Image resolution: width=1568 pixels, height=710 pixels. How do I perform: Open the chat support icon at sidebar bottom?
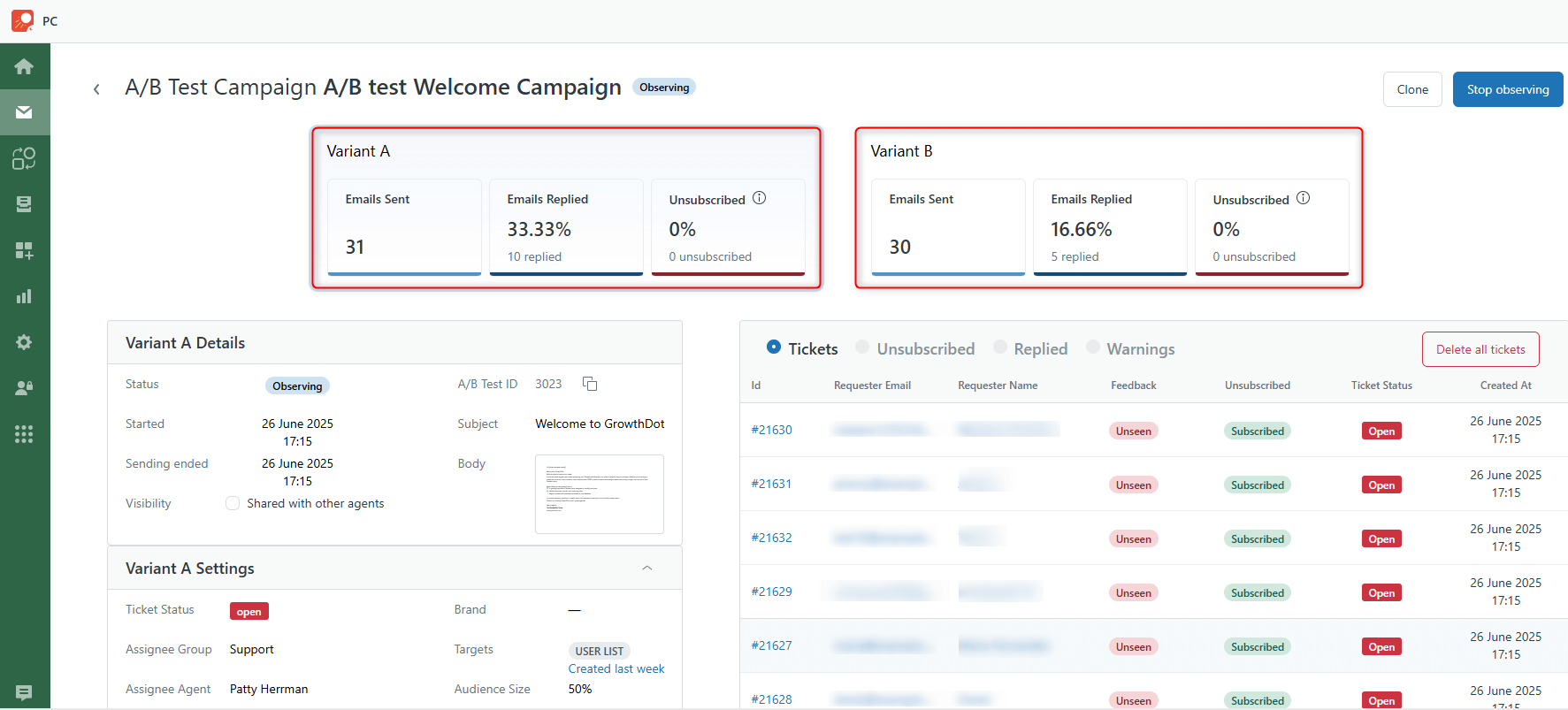click(x=24, y=692)
